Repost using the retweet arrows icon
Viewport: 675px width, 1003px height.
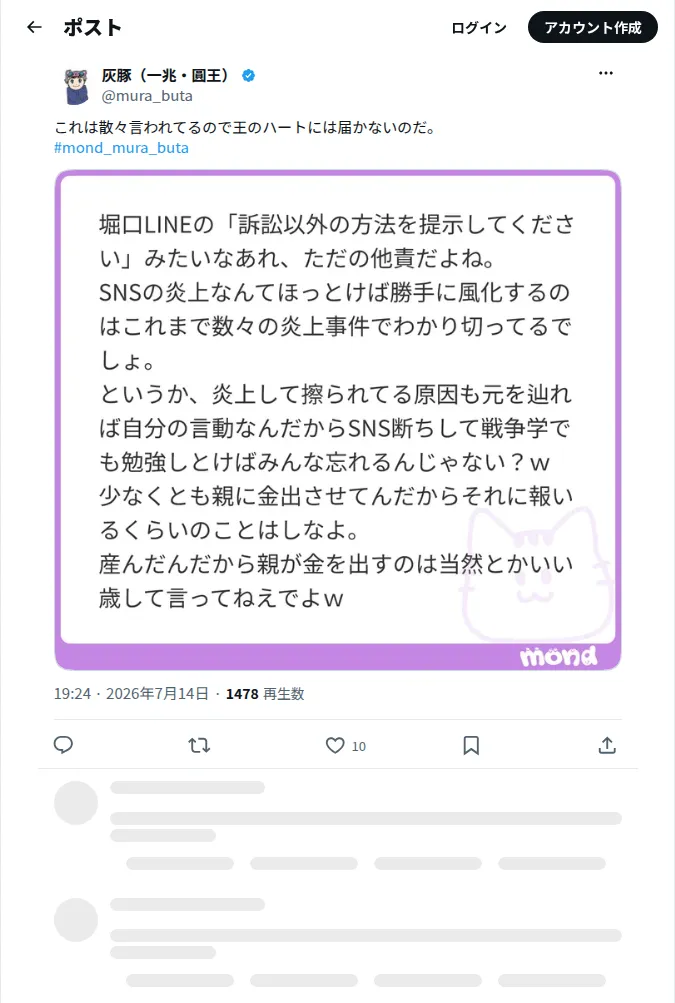pos(199,745)
